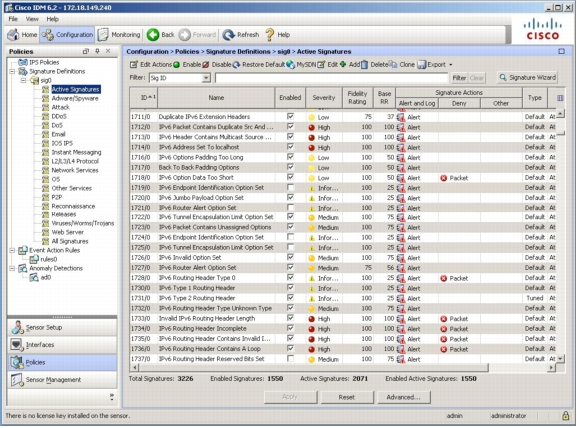Open MySDN globe icon
The height and width of the screenshot is (428, 577).
point(291,65)
